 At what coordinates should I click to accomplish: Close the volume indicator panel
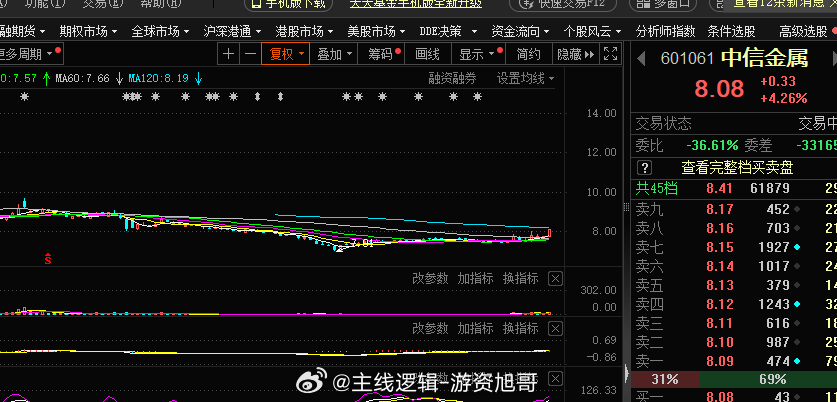click(x=556, y=278)
